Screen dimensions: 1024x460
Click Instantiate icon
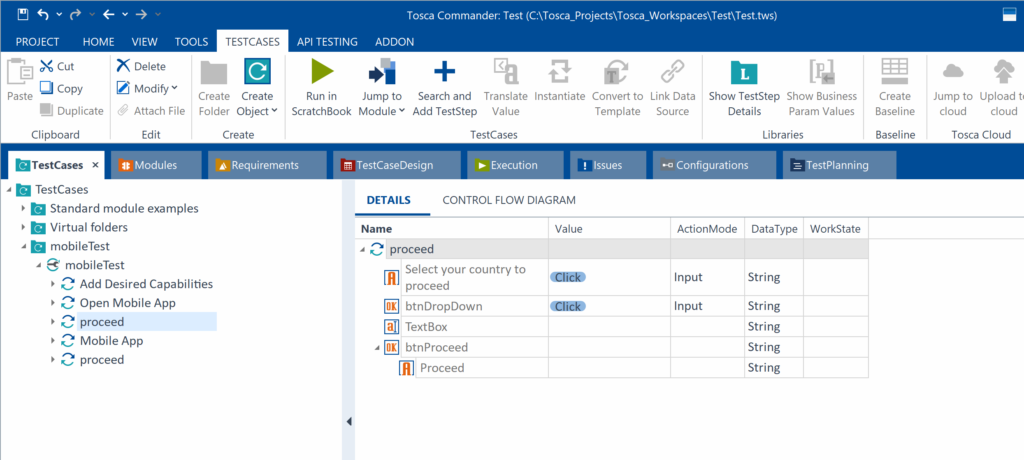coord(560,72)
